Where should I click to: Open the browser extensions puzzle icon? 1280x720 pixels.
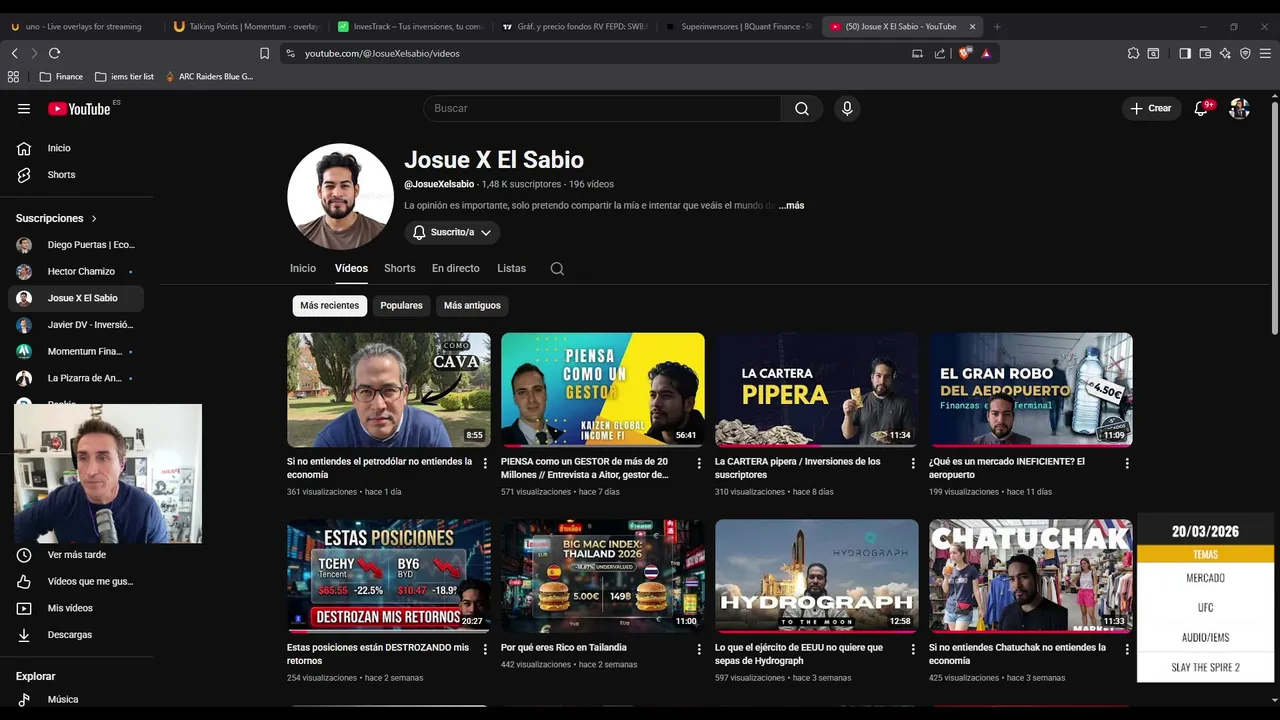click(1133, 53)
